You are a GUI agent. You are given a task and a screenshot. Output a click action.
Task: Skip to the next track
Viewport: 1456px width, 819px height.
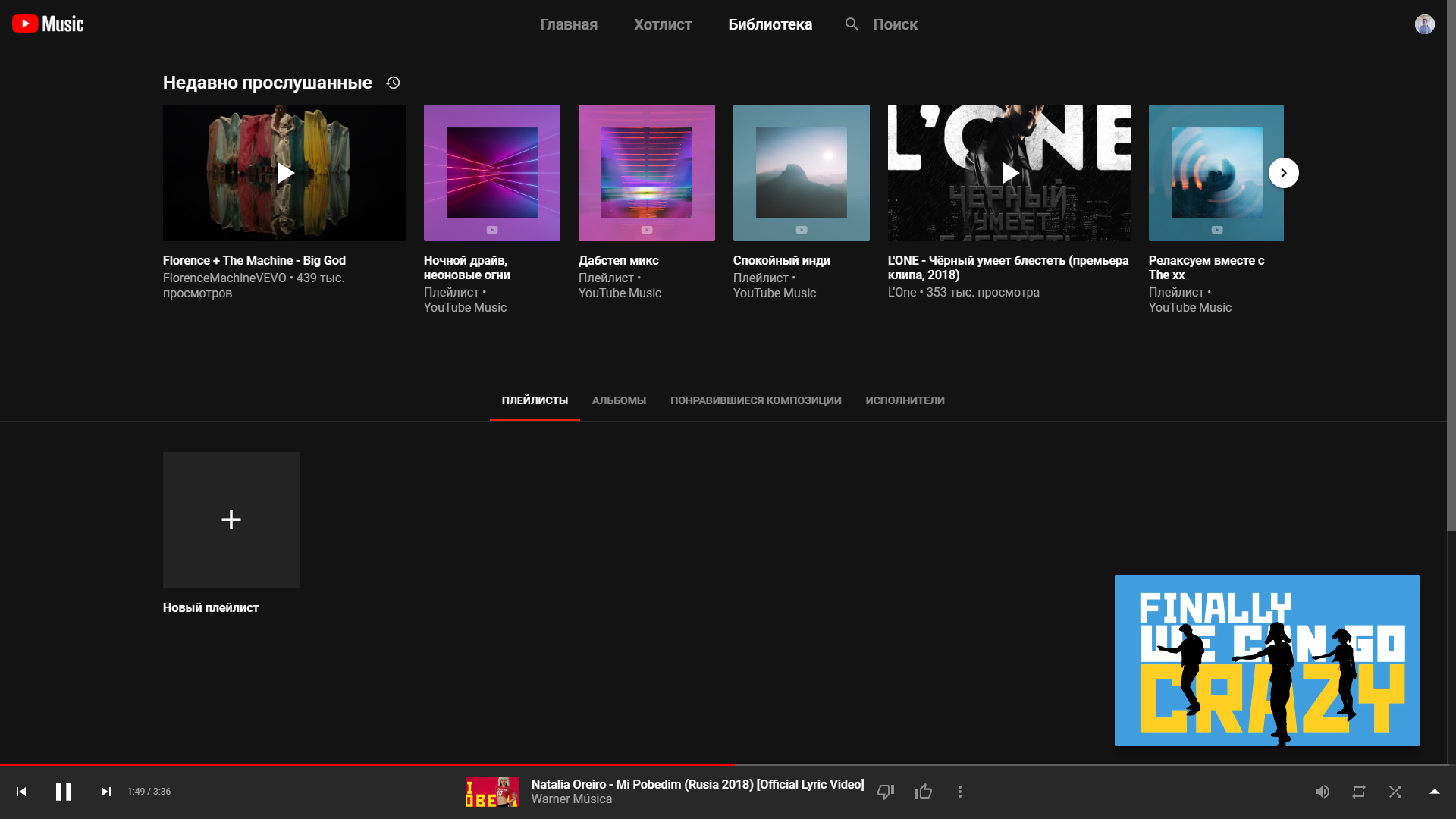(106, 792)
